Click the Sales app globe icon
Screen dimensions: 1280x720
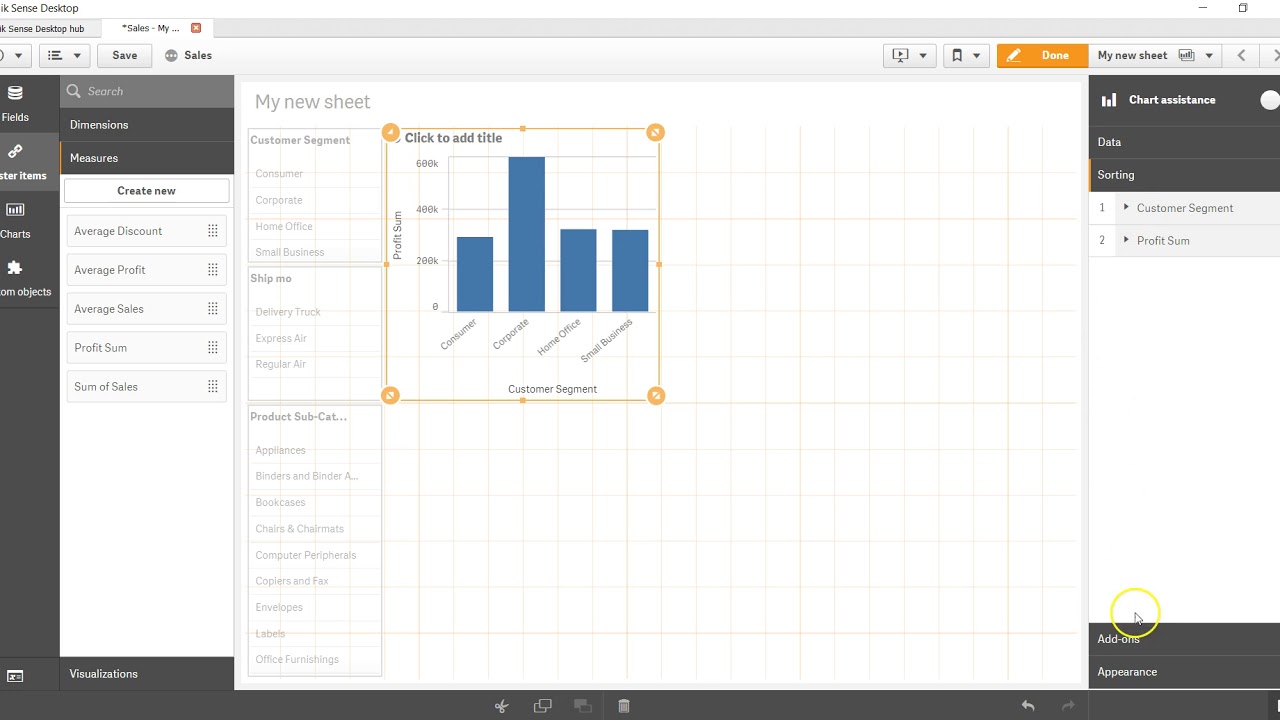tap(171, 55)
